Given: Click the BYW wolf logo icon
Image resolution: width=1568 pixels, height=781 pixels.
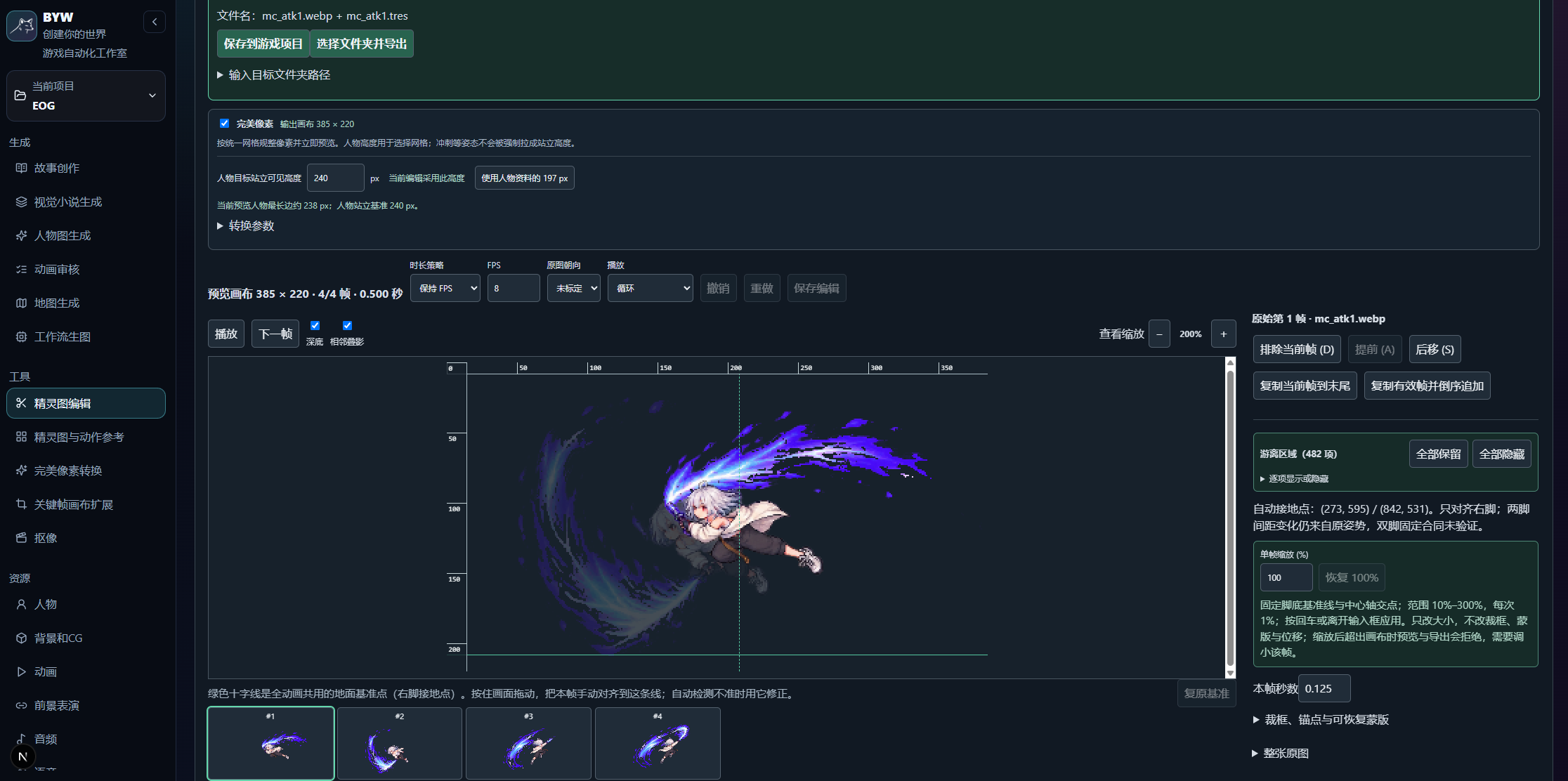Looking at the screenshot, I should pos(22,26).
